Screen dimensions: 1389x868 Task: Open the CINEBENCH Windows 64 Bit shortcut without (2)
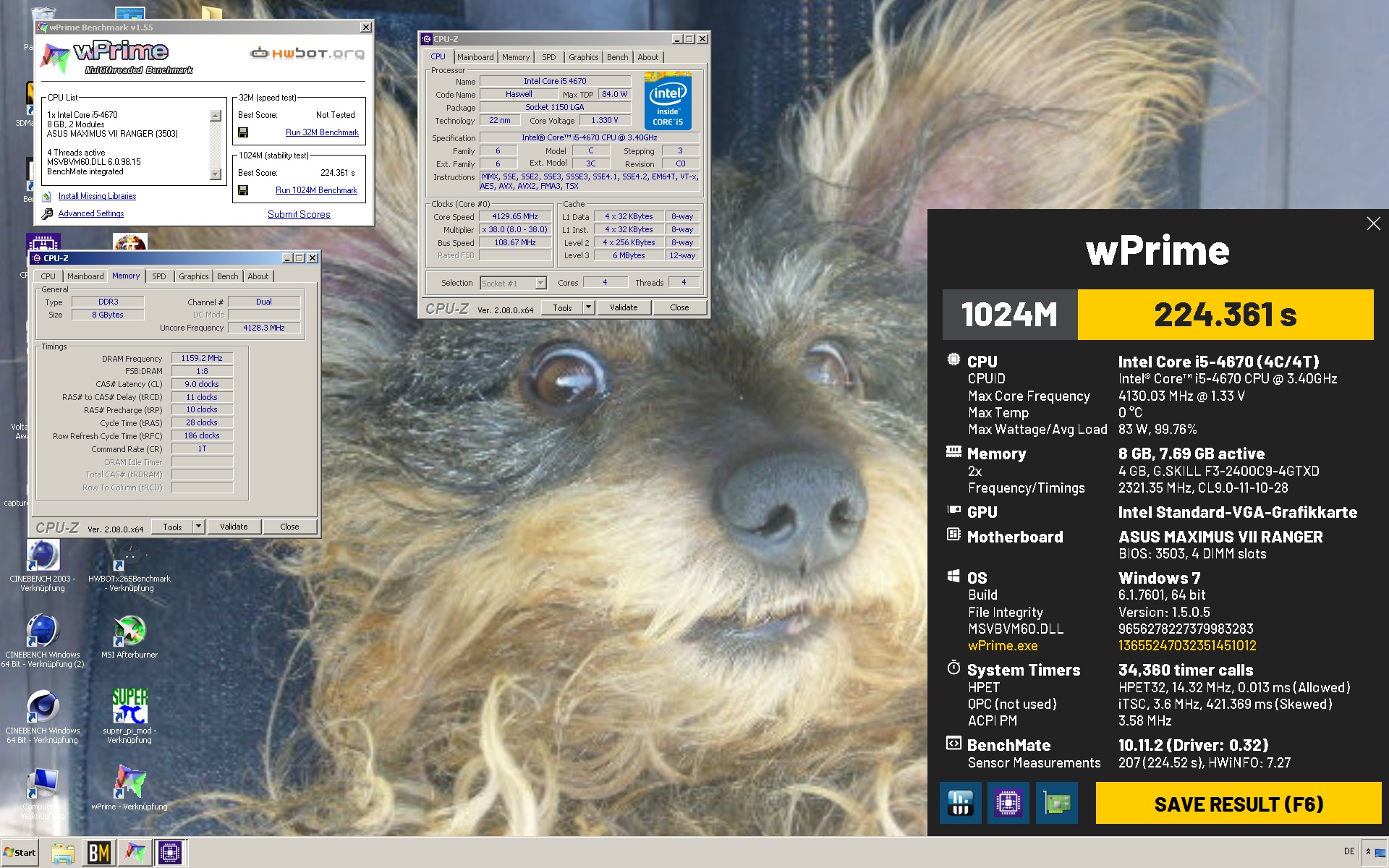43,718
